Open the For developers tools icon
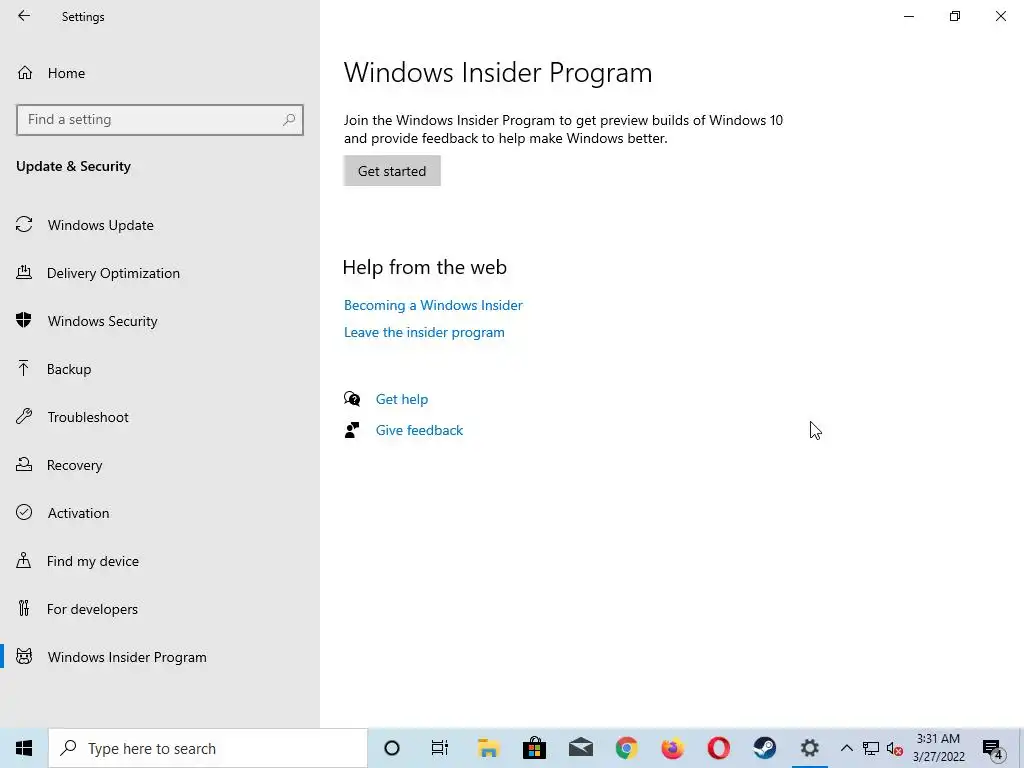1024x768 pixels. tap(24, 609)
